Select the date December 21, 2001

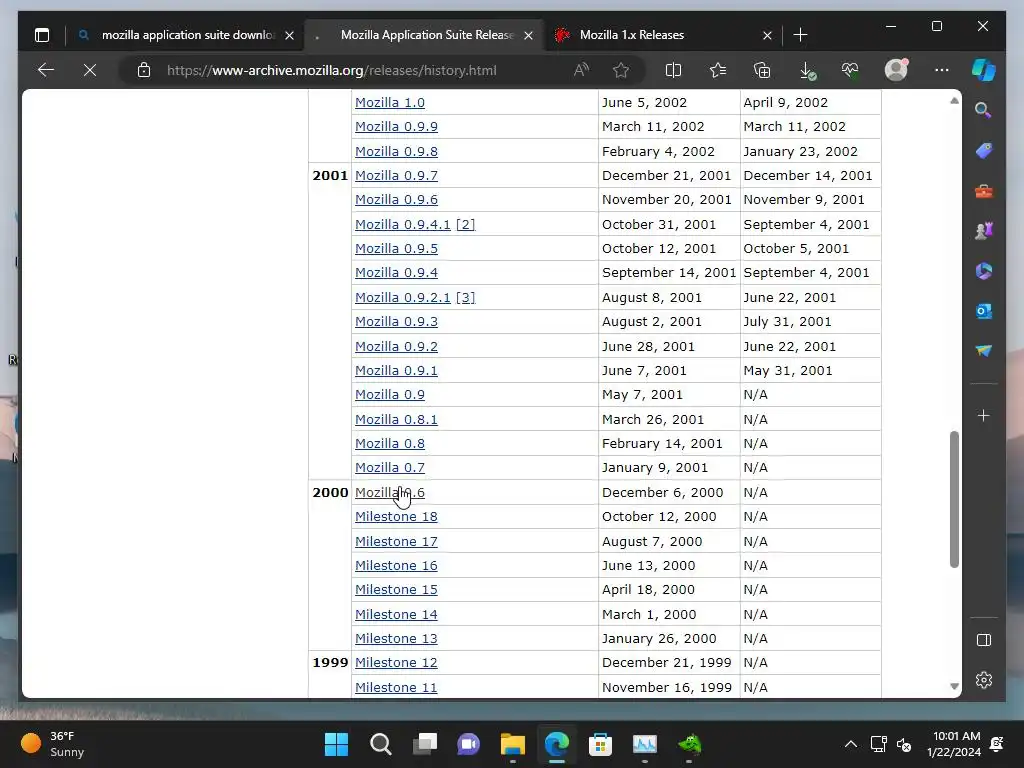[666, 176]
